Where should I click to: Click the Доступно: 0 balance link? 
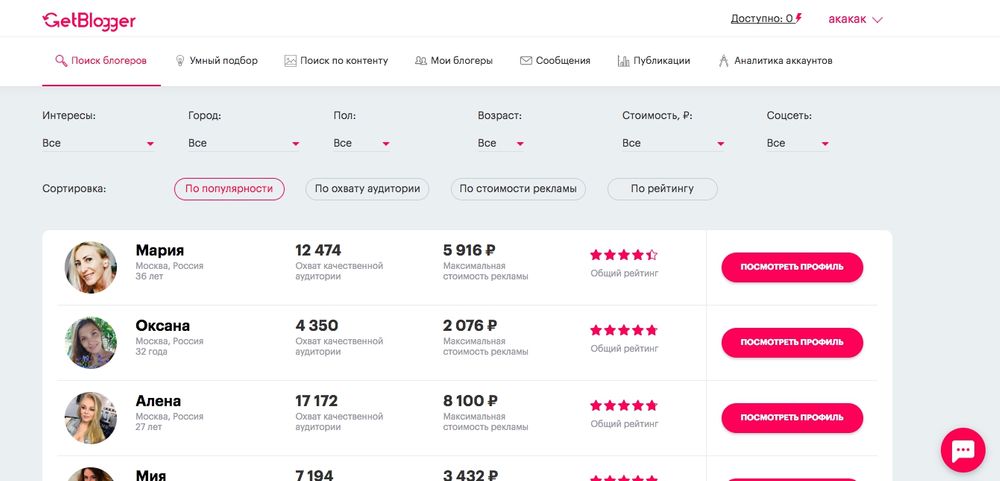coord(766,19)
